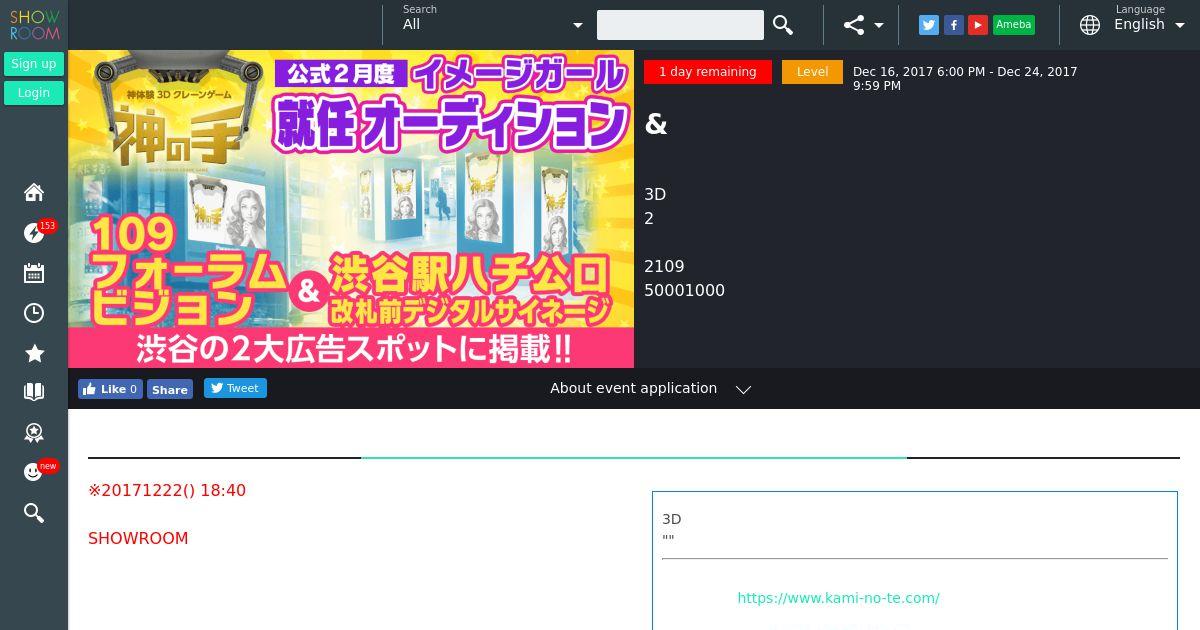1200x630 pixels.
Task: Click the Facebook Like button
Action: tap(110, 389)
